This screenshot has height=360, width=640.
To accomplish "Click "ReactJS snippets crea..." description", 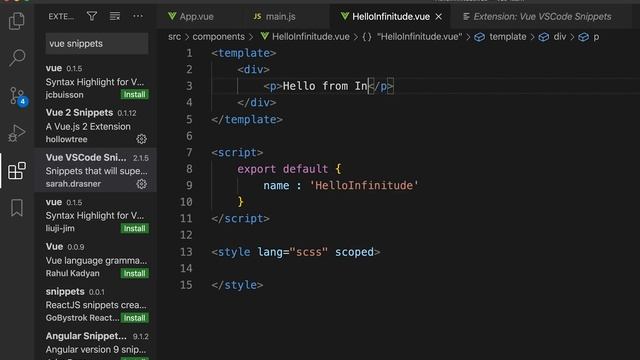I will point(96,305).
